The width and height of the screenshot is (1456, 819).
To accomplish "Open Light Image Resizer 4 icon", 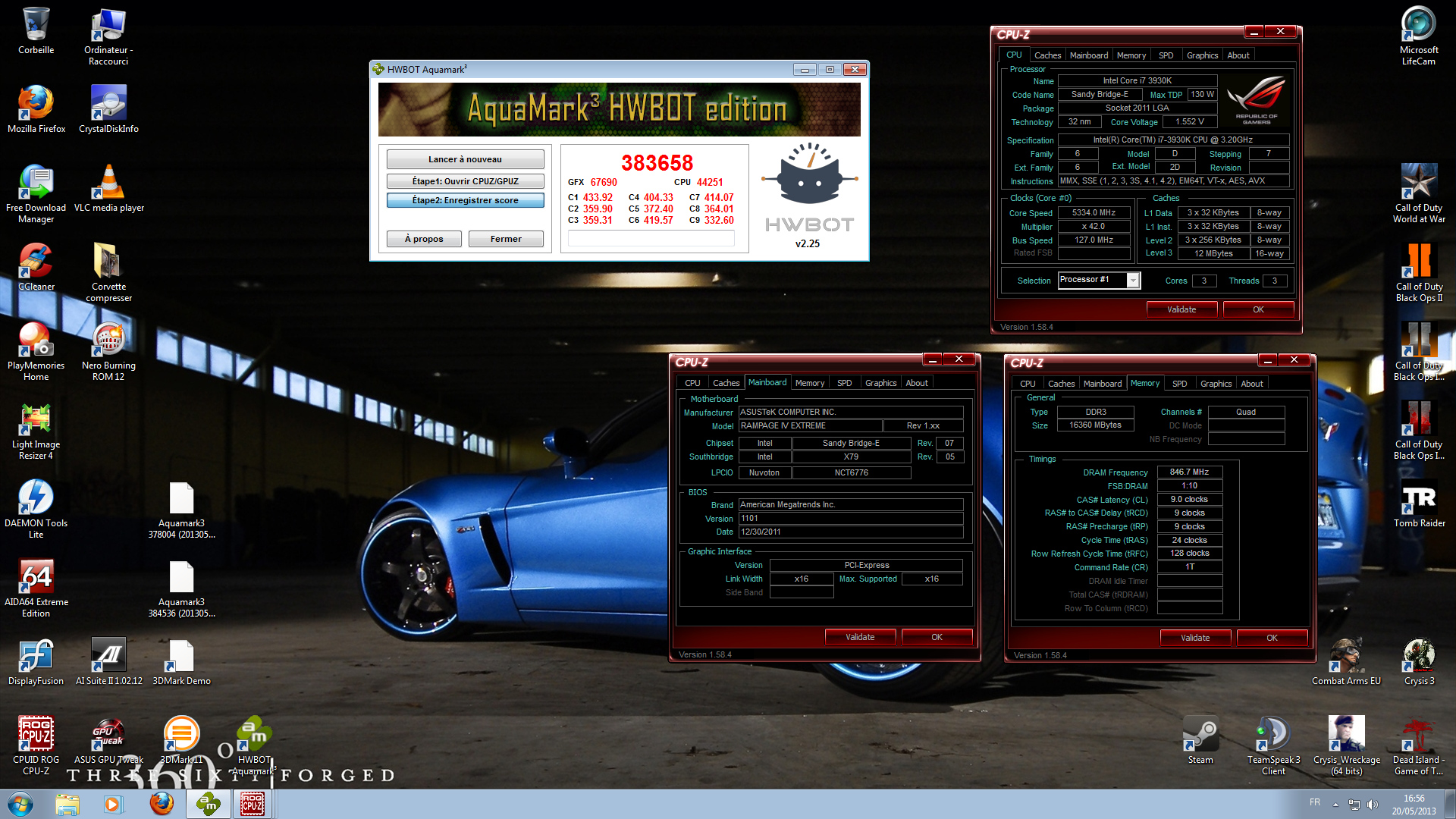I will point(36,430).
